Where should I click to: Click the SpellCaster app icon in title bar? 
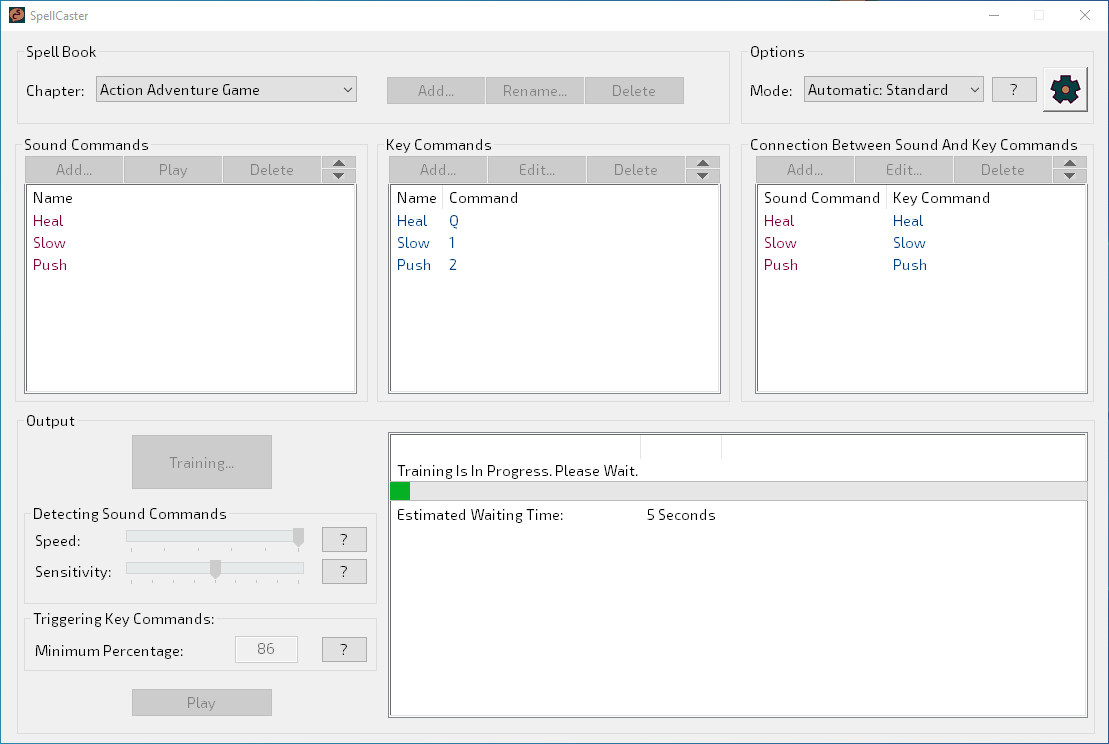(x=16, y=15)
